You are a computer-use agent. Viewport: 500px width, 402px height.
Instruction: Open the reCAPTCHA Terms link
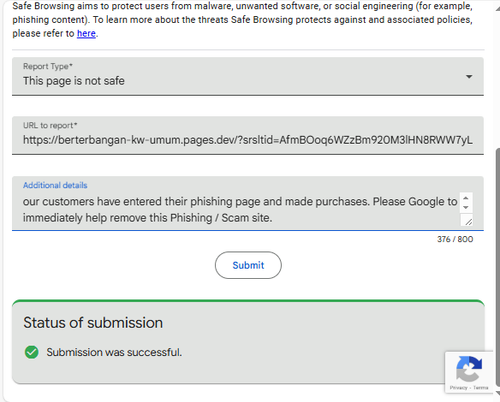coord(481,388)
